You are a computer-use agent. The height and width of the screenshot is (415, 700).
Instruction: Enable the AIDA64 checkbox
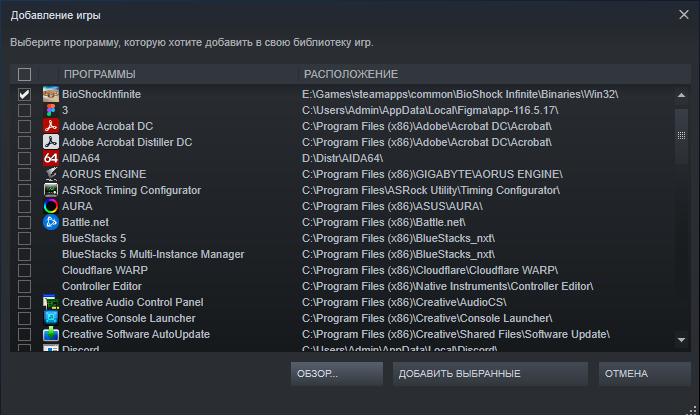[24, 158]
